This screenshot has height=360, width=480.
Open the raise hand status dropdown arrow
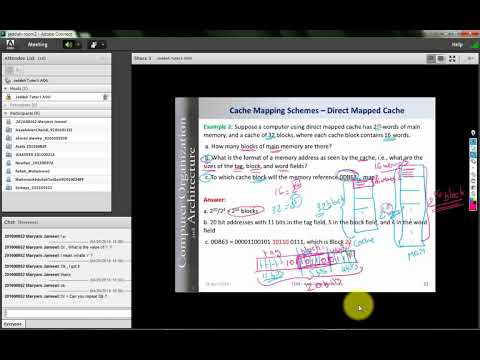coord(103,44)
